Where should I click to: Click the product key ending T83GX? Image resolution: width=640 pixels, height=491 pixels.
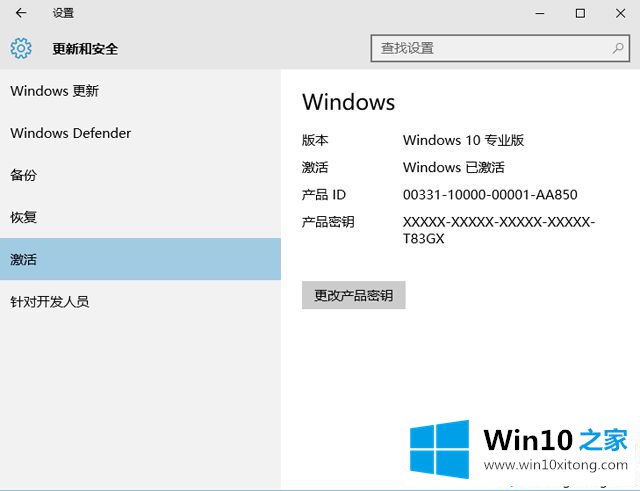[x=499, y=230]
